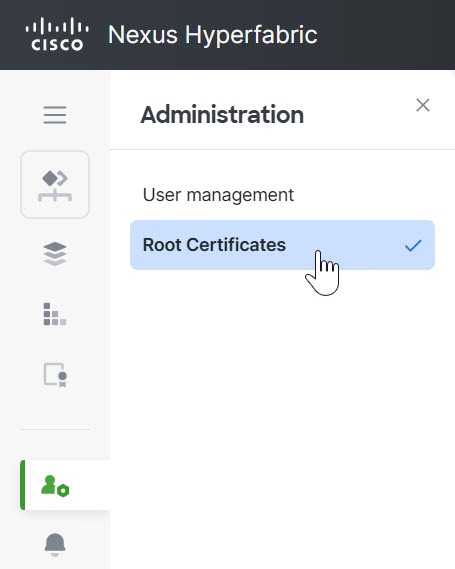The image size is (455, 569).
Task: Click the blue checkmark on Root Certificates
Action: 413,246
